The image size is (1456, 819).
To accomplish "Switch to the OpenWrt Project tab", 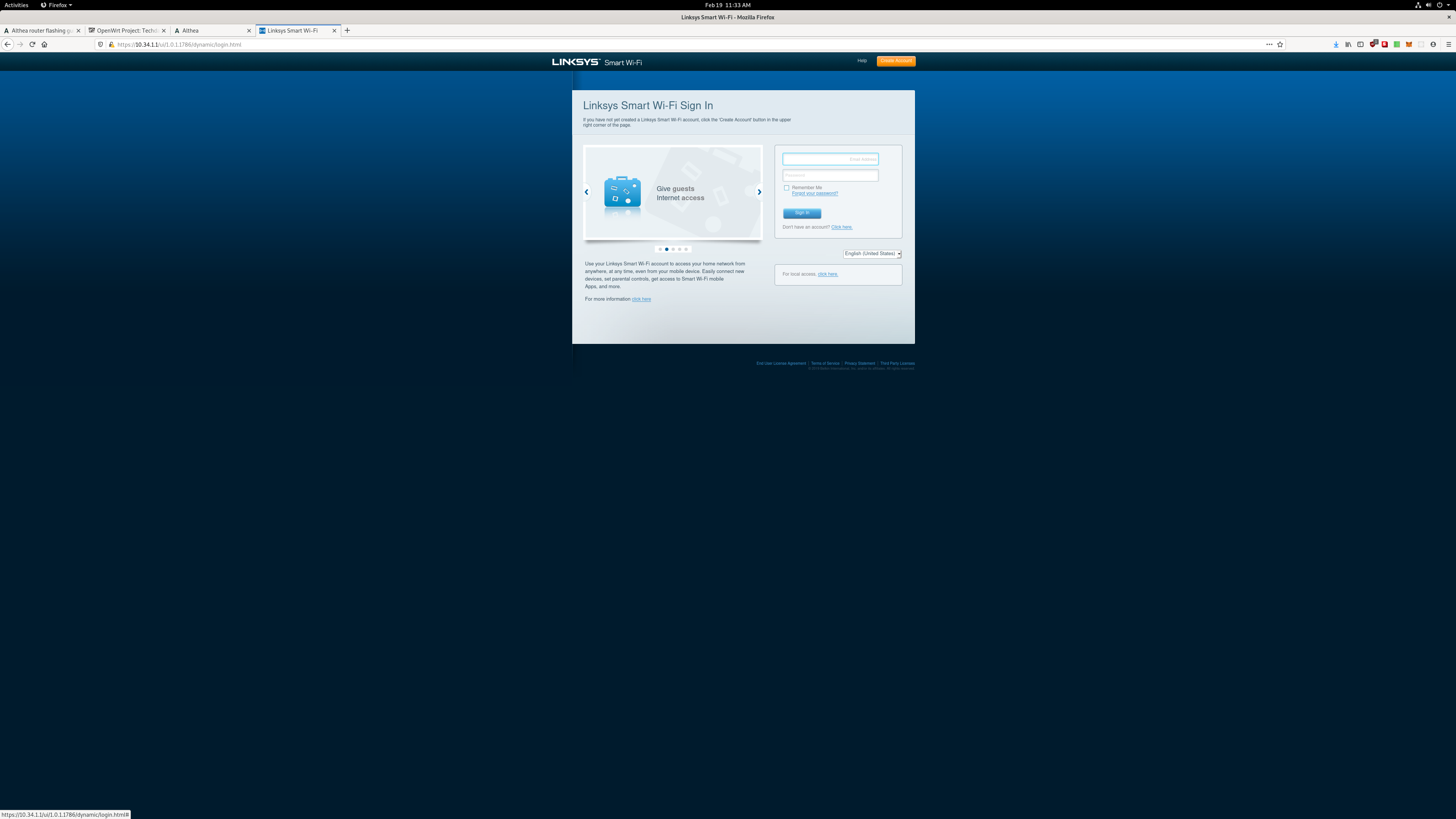I will pos(127,30).
